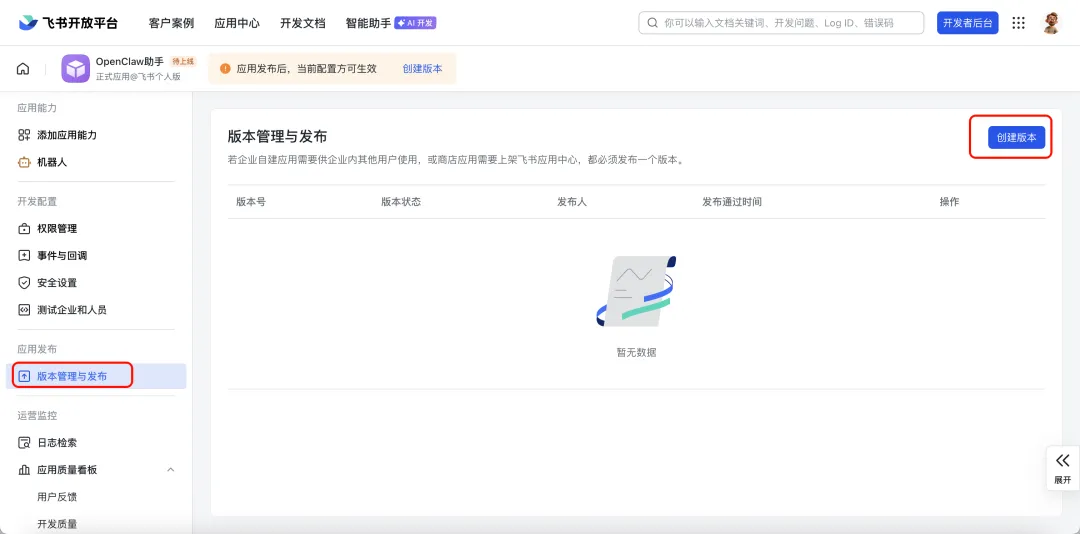Select 机器人 in sidebar

tap(52, 163)
